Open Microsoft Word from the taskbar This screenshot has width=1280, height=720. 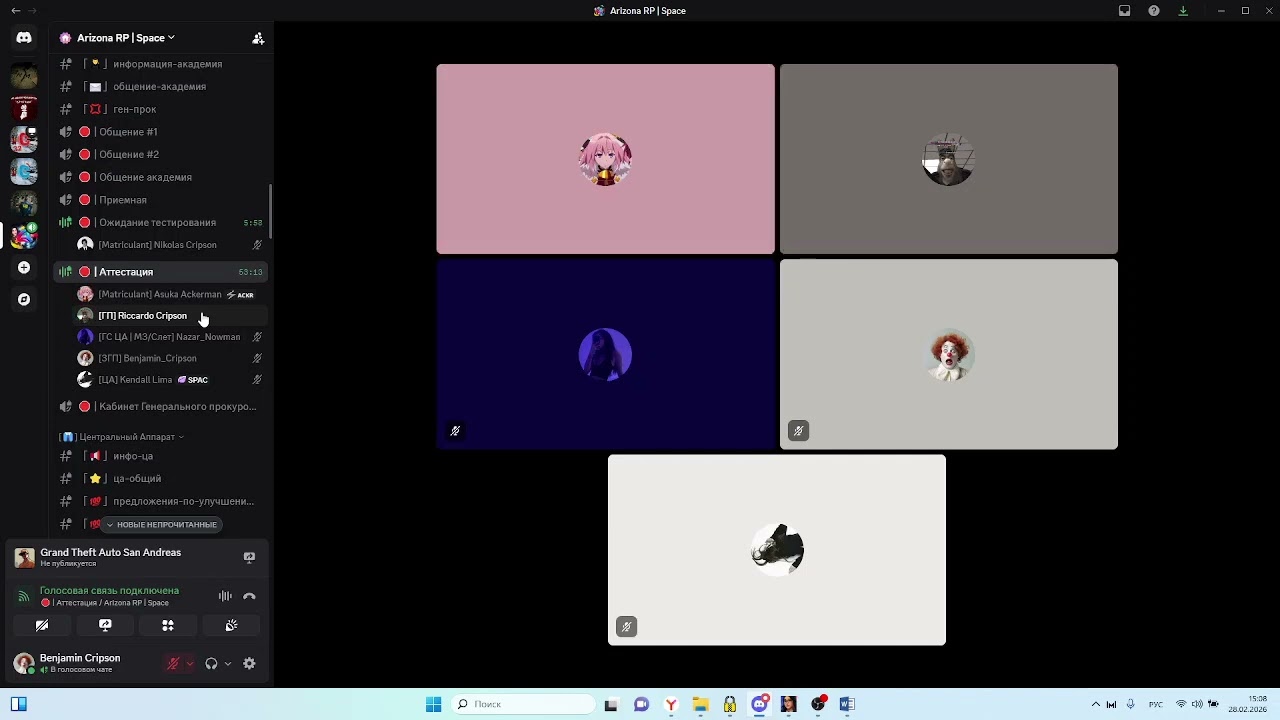tap(847, 704)
